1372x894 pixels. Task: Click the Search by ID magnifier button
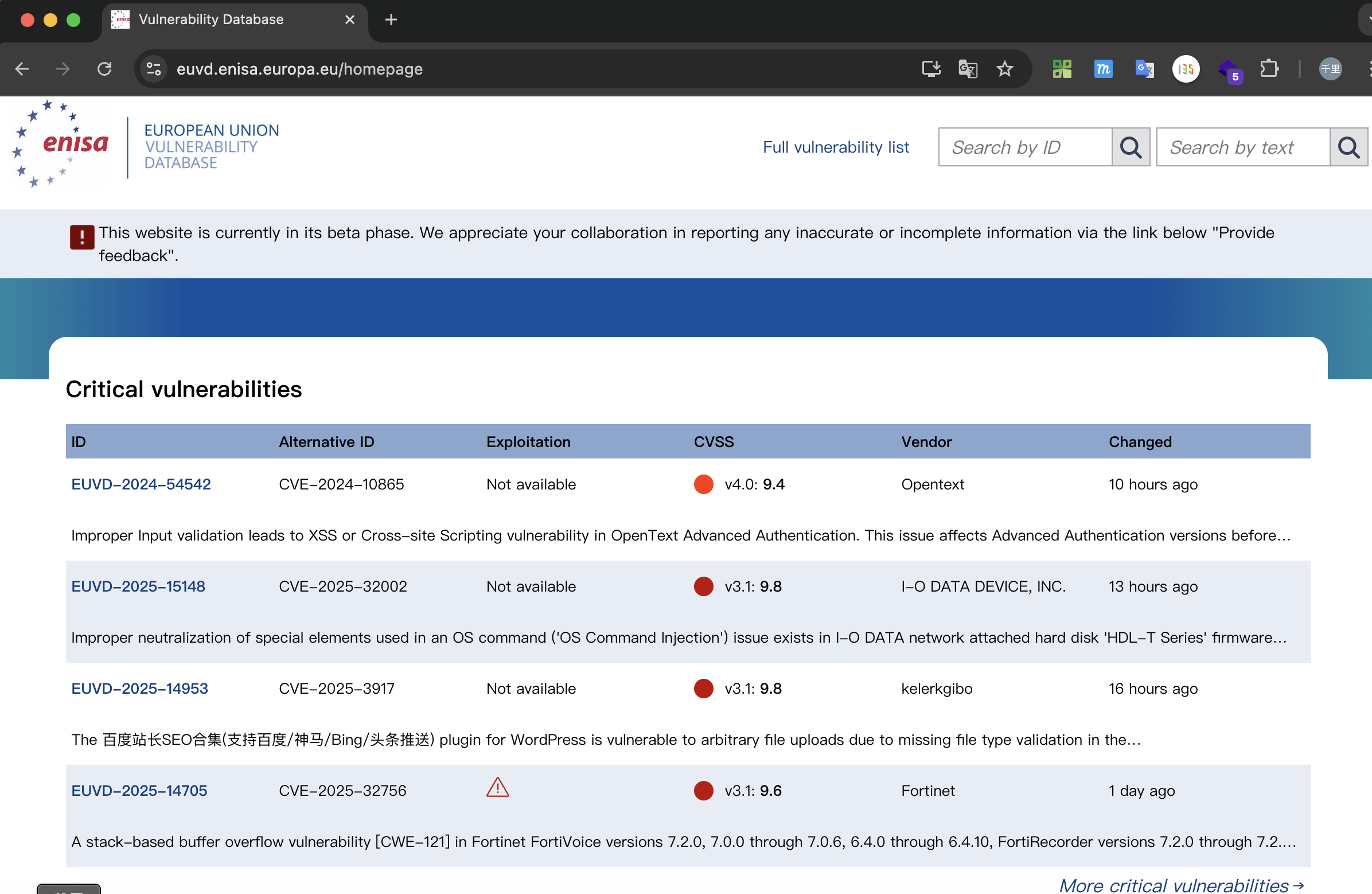click(x=1130, y=147)
